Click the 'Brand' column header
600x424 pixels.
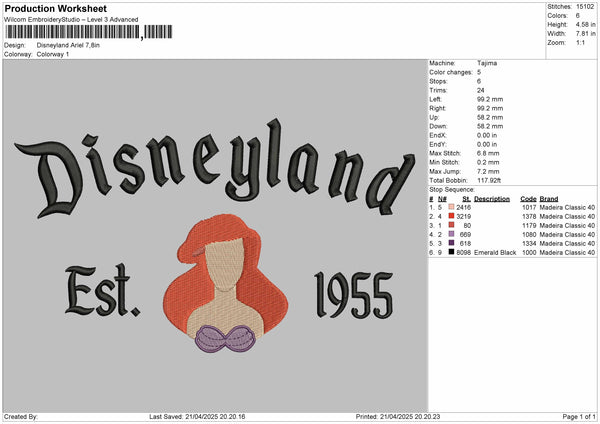[x=549, y=199]
